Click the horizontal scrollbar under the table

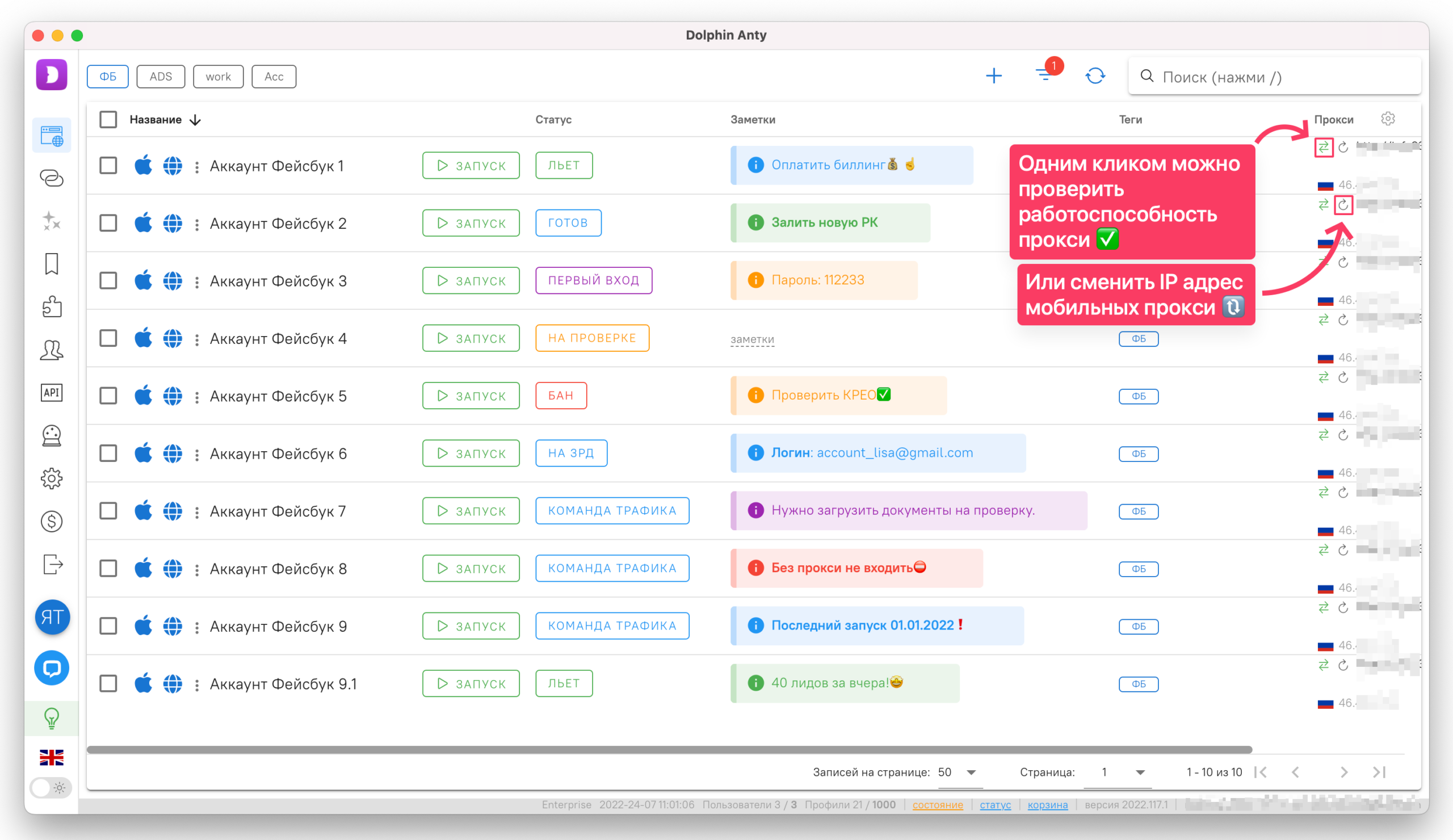(x=669, y=750)
